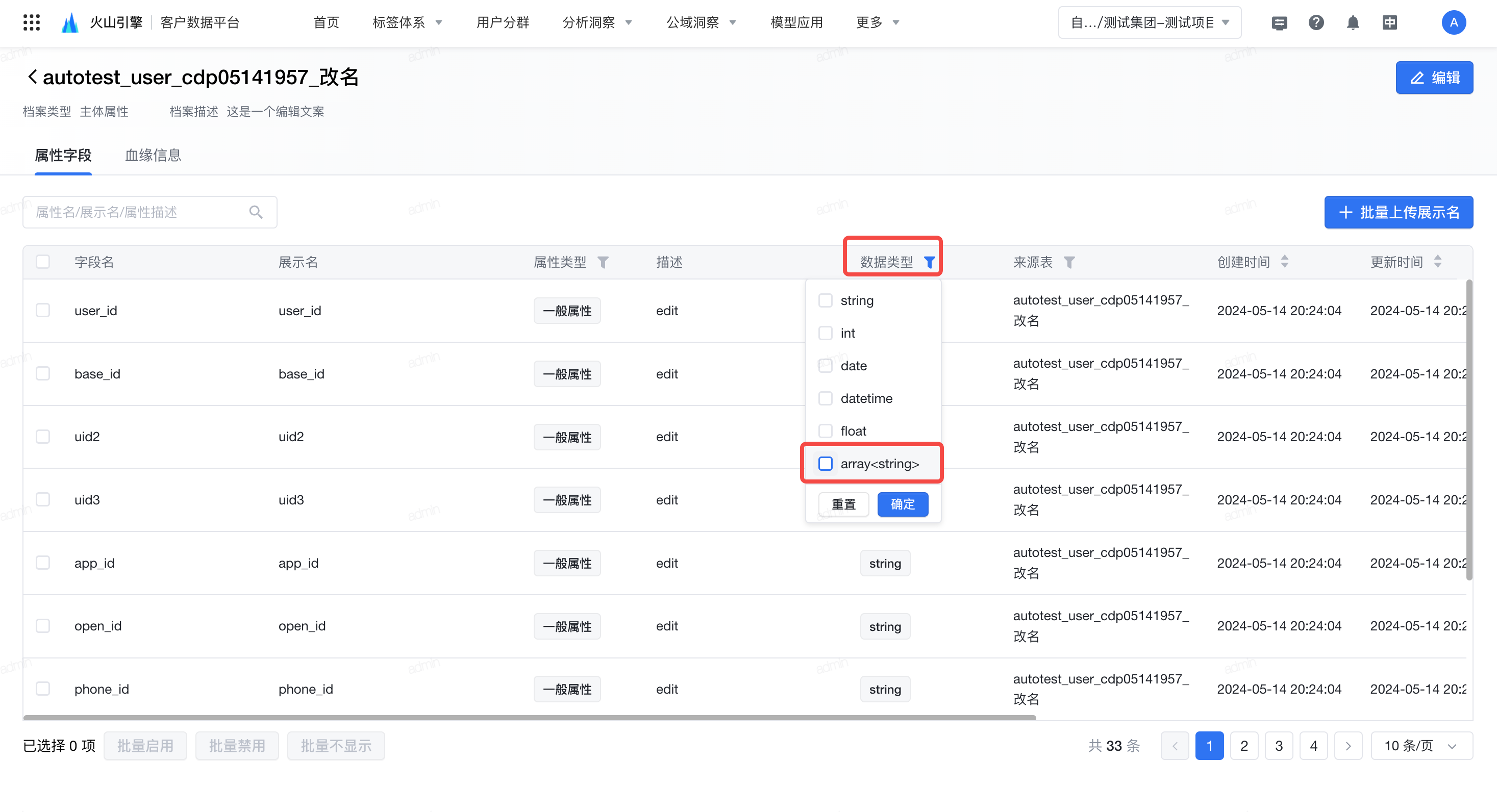The width and height of the screenshot is (1497, 812).
Task: Select the user_id row checkbox
Action: point(43,310)
